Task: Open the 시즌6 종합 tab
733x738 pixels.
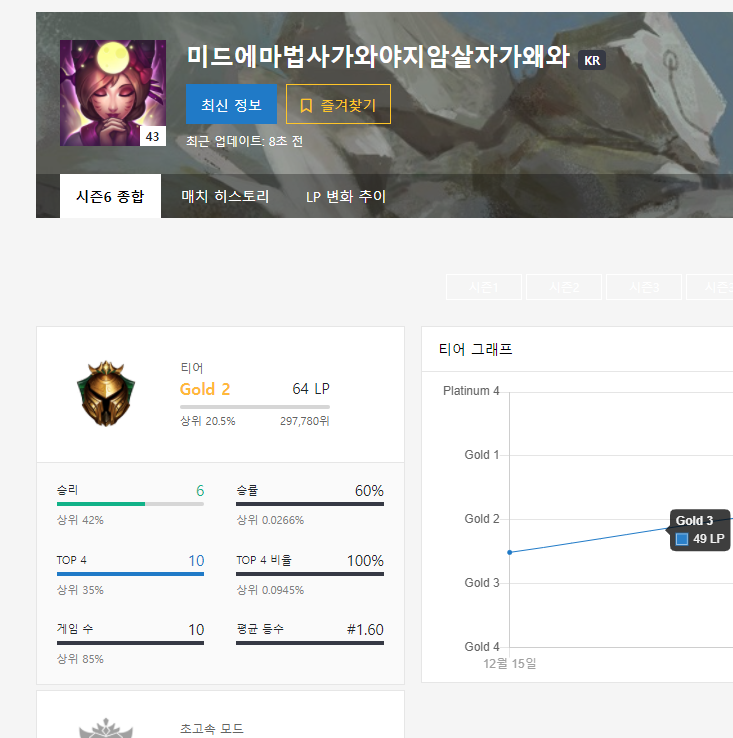Action: 110,196
